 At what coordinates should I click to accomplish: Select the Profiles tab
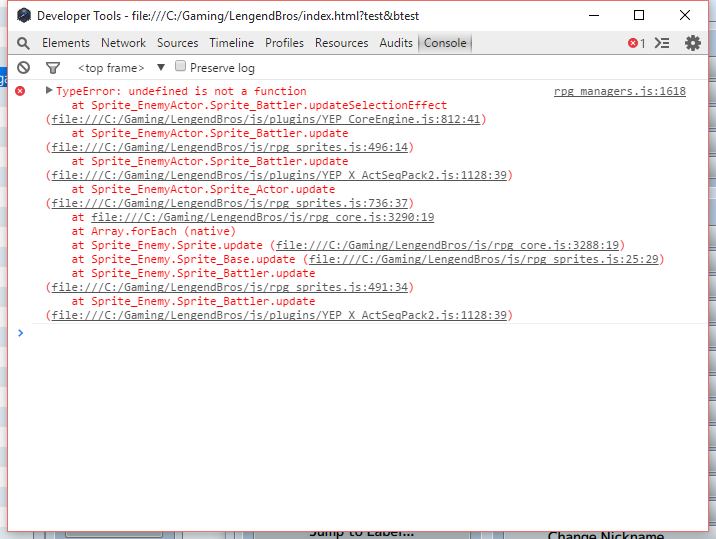coord(285,43)
